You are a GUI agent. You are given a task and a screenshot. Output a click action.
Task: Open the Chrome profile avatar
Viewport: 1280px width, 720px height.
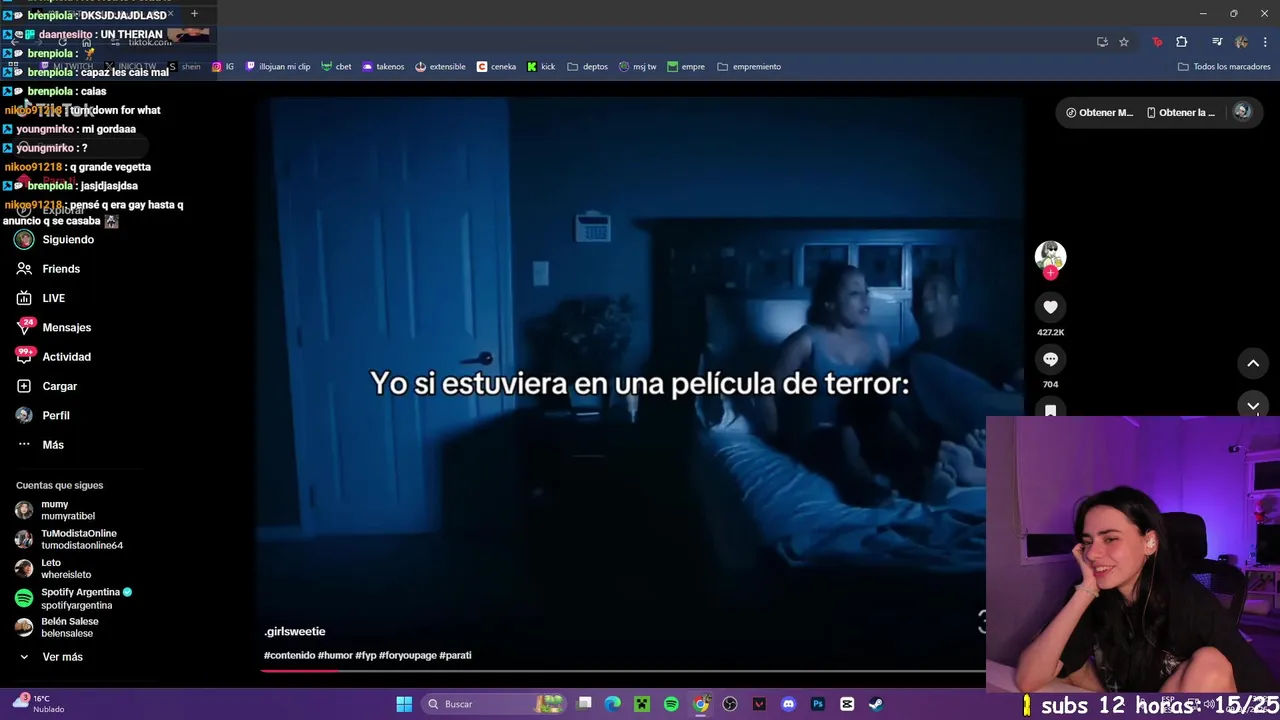[1241, 42]
